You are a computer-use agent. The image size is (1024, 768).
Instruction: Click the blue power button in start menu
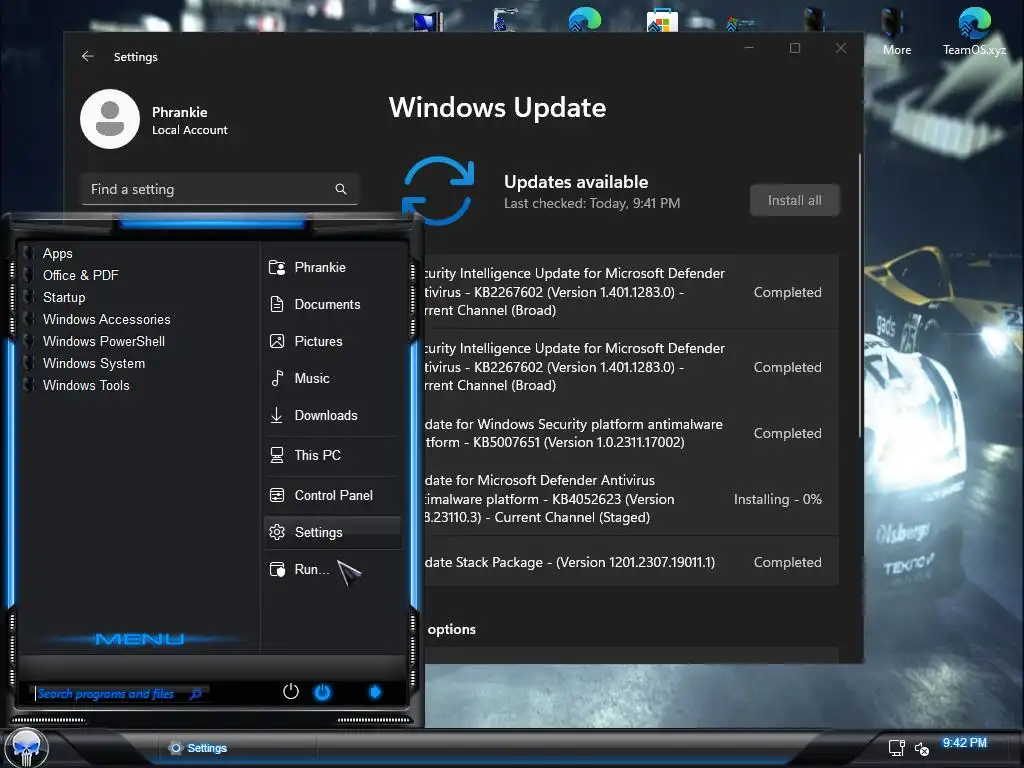pyautogui.click(x=323, y=692)
